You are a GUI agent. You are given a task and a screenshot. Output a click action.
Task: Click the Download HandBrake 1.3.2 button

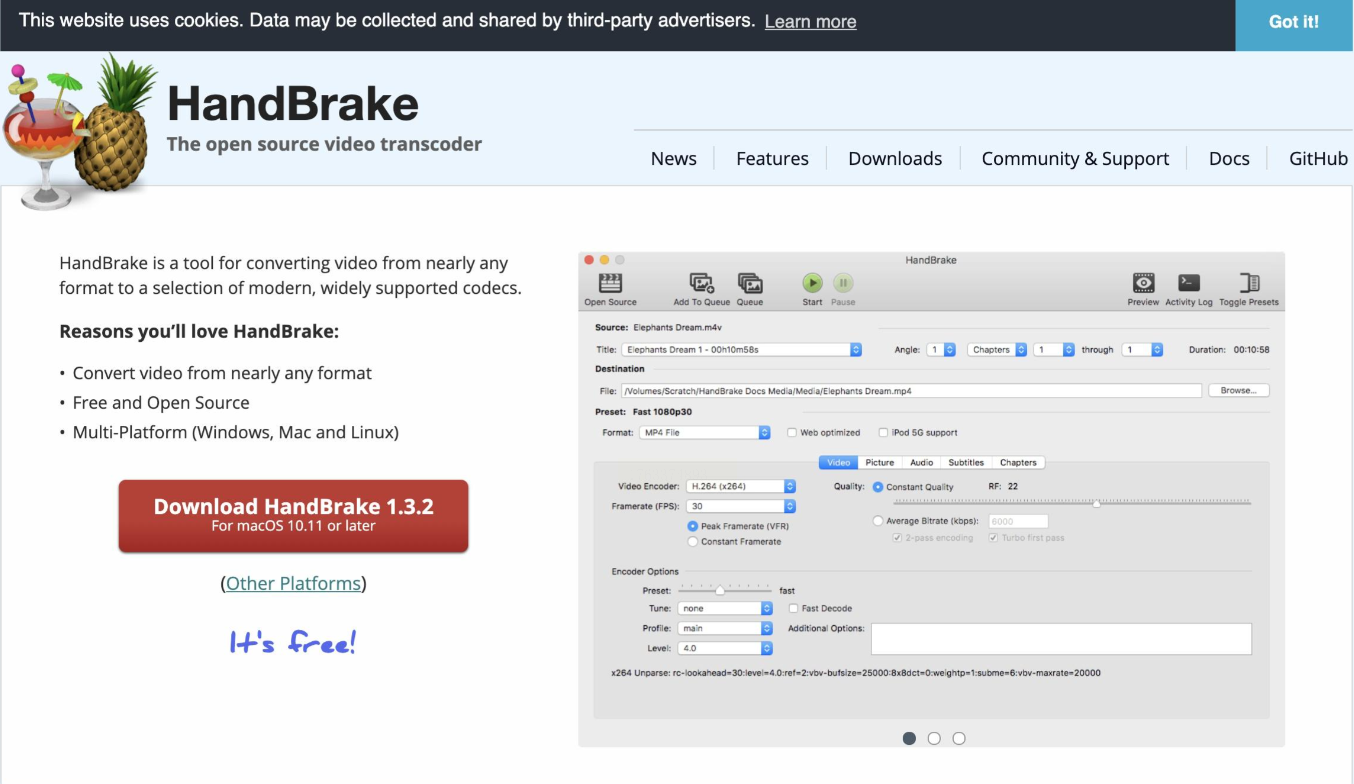coord(293,515)
